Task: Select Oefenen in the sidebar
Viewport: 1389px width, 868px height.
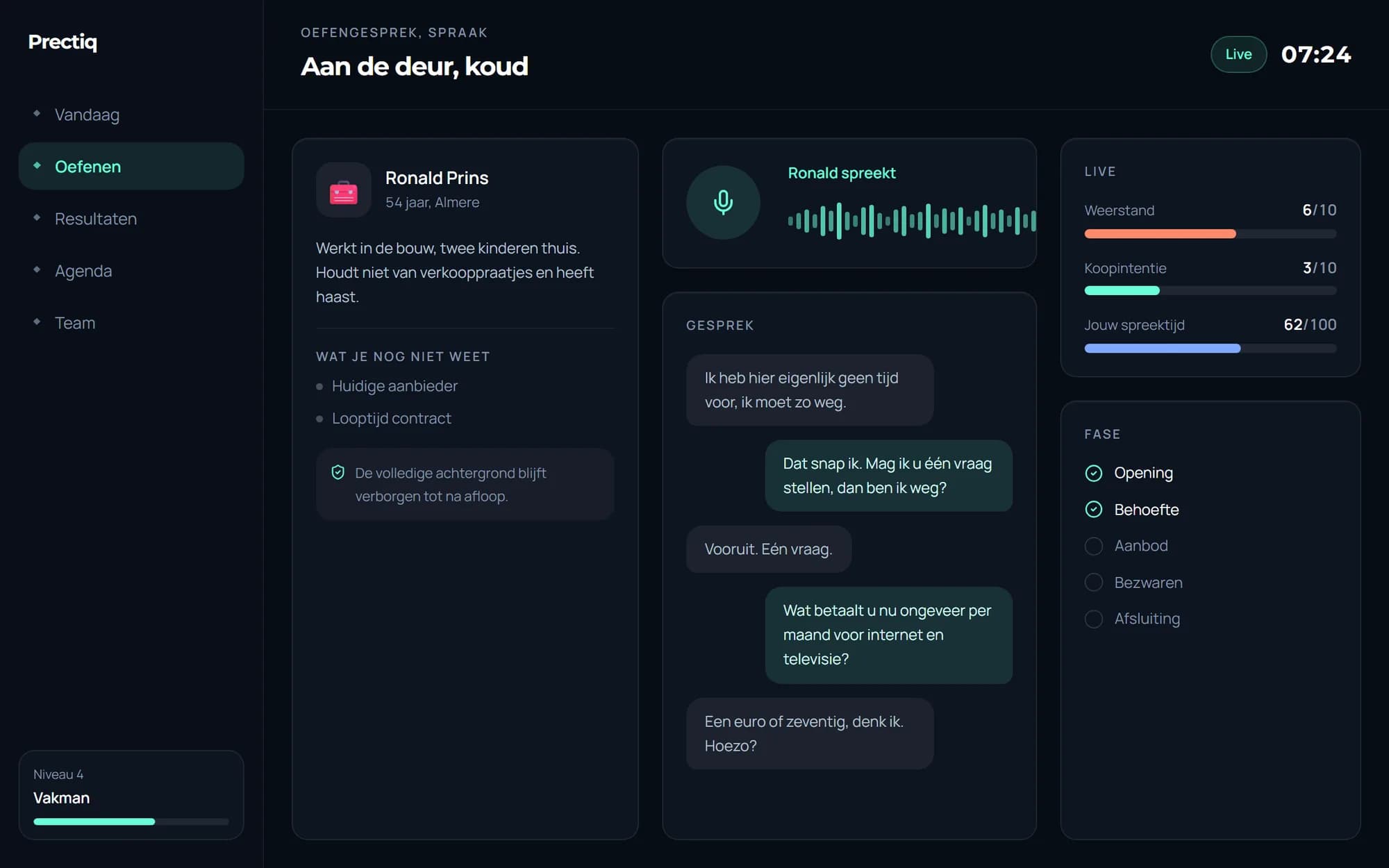Action: click(x=131, y=167)
